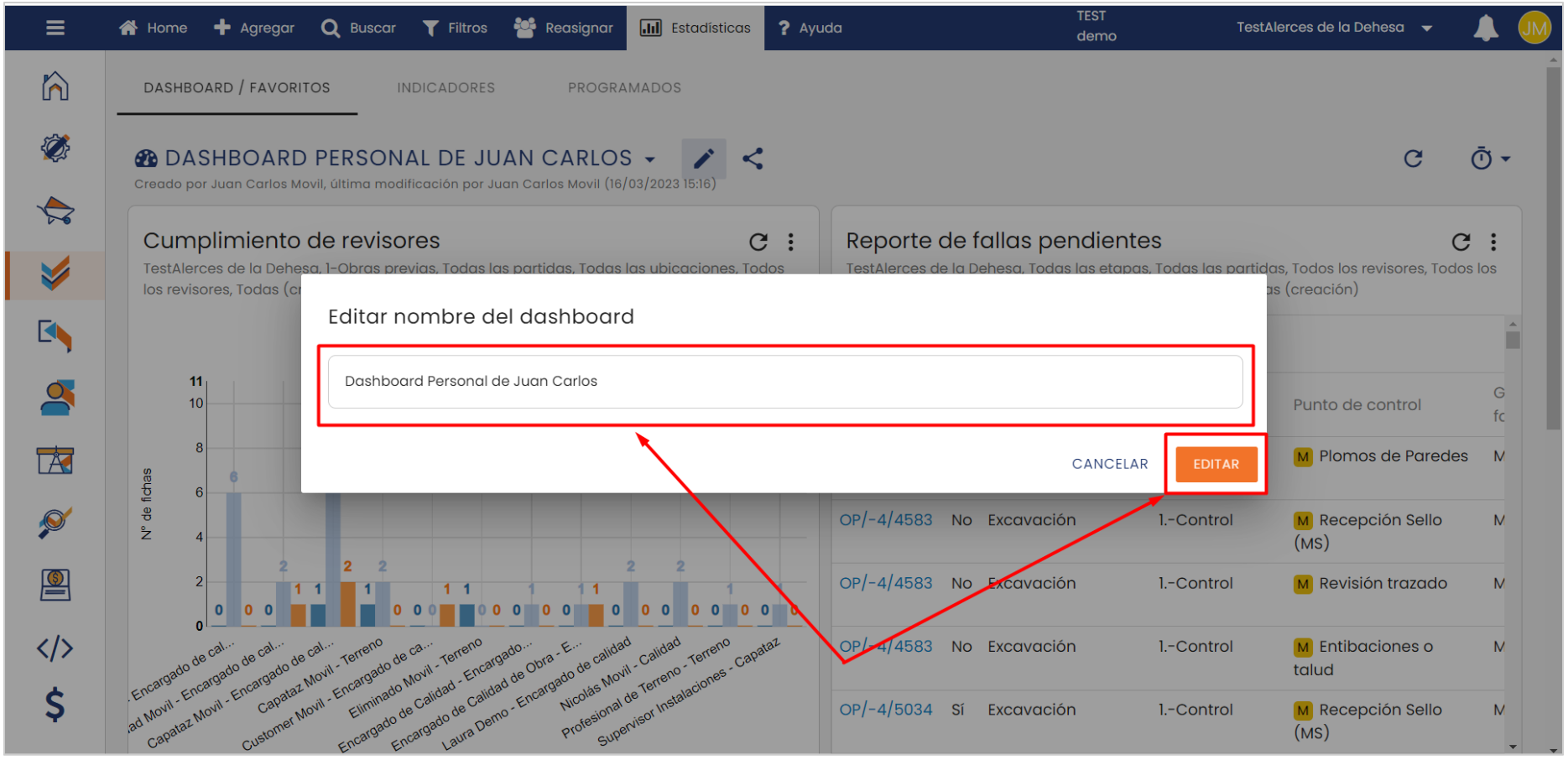Expand the dashboard title dropdown arrow
Viewport: 1568px width, 760px height.
point(649,159)
